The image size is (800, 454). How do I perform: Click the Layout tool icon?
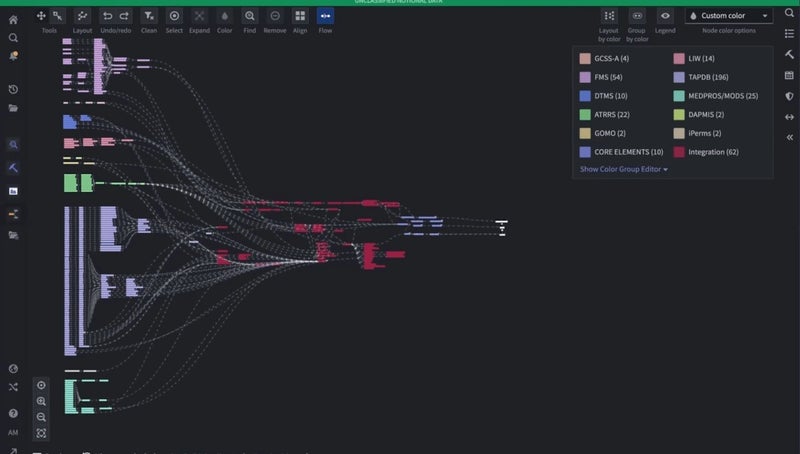82,16
